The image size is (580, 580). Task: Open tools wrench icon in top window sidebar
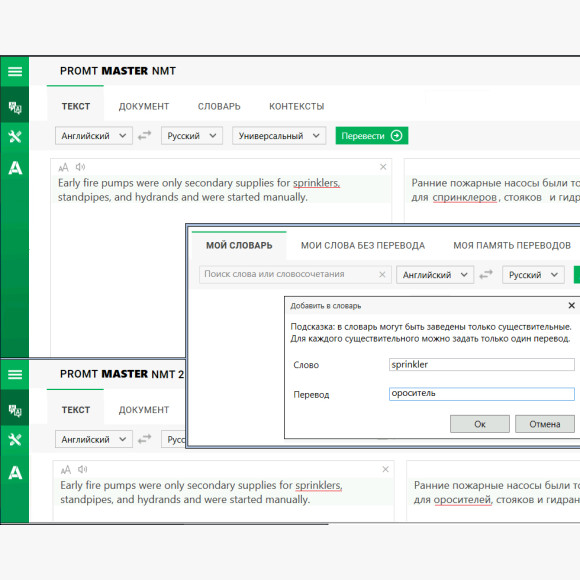15,136
